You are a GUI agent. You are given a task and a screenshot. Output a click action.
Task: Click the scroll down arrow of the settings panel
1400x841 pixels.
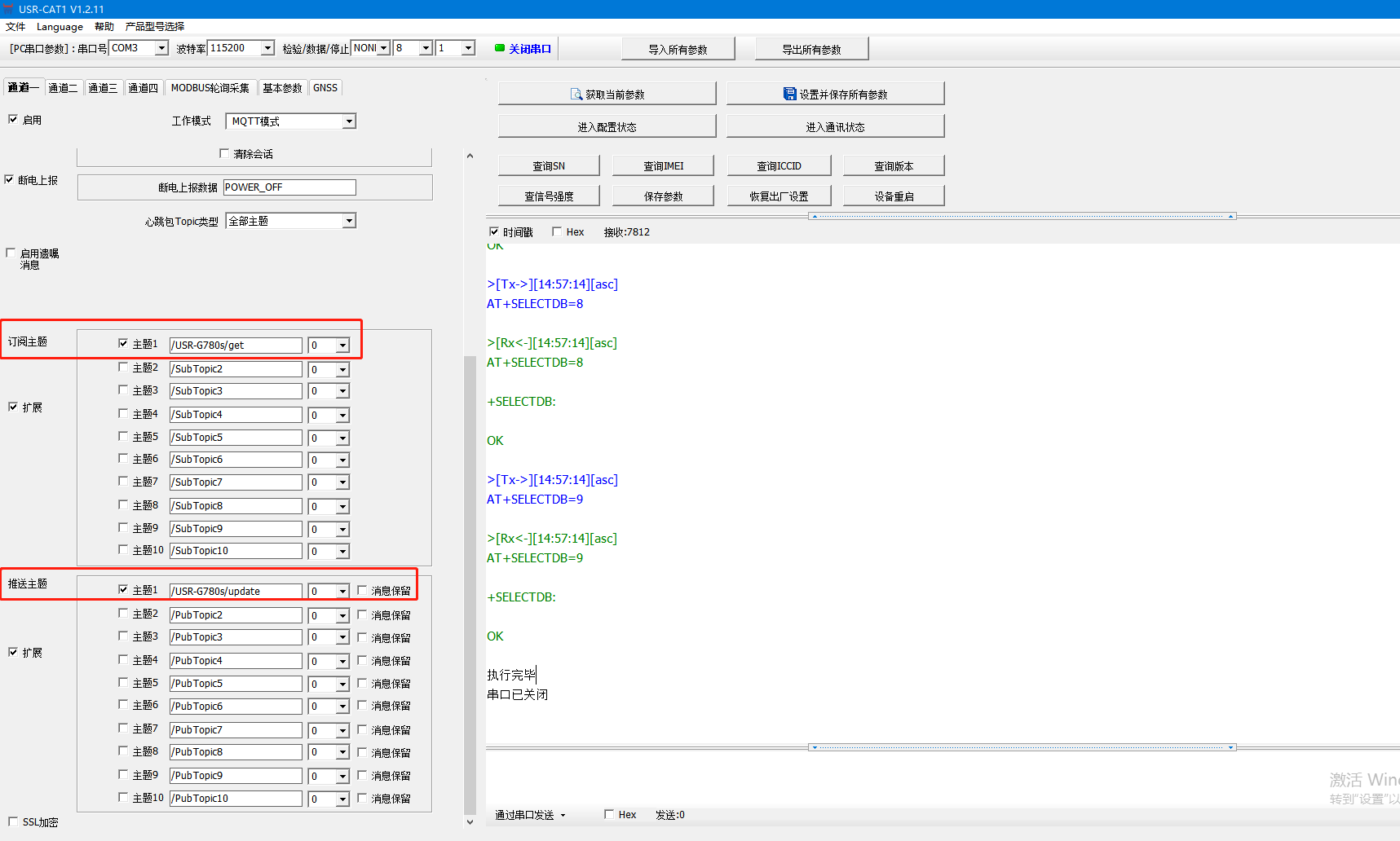(x=470, y=821)
